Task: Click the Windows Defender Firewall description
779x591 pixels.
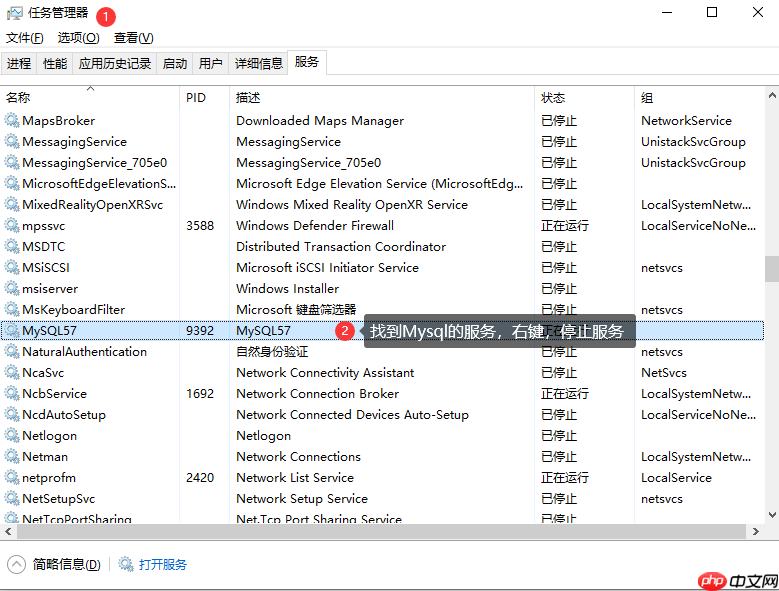Action: tap(315, 225)
